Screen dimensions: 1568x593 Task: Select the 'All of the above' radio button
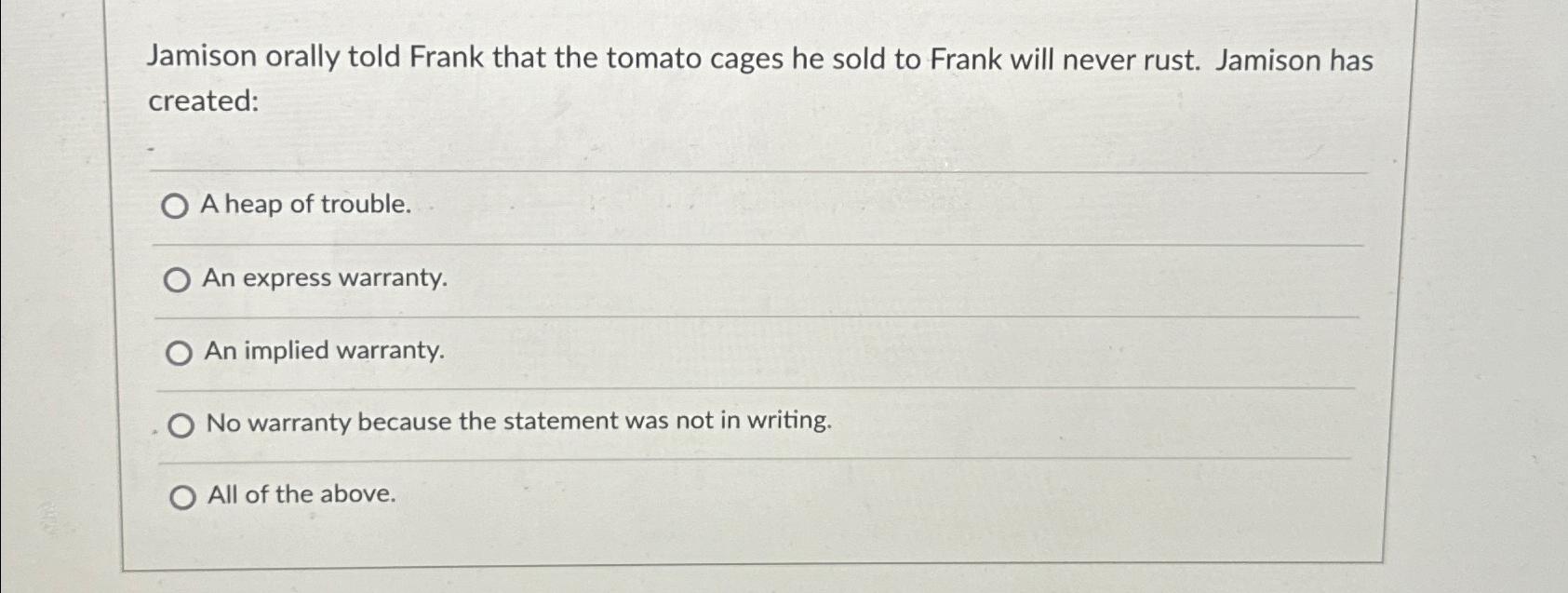pos(182,495)
